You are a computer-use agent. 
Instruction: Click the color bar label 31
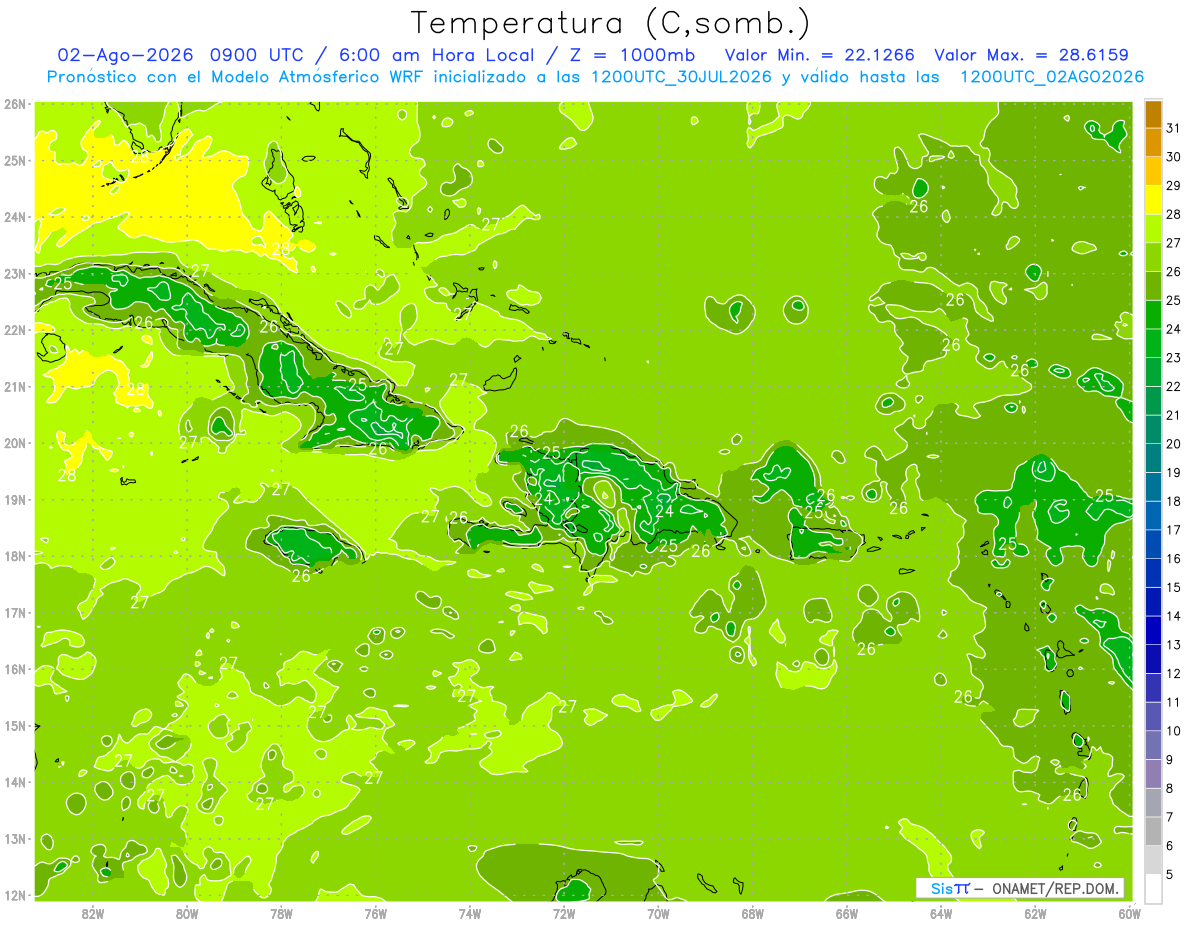click(x=1173, y=128)
